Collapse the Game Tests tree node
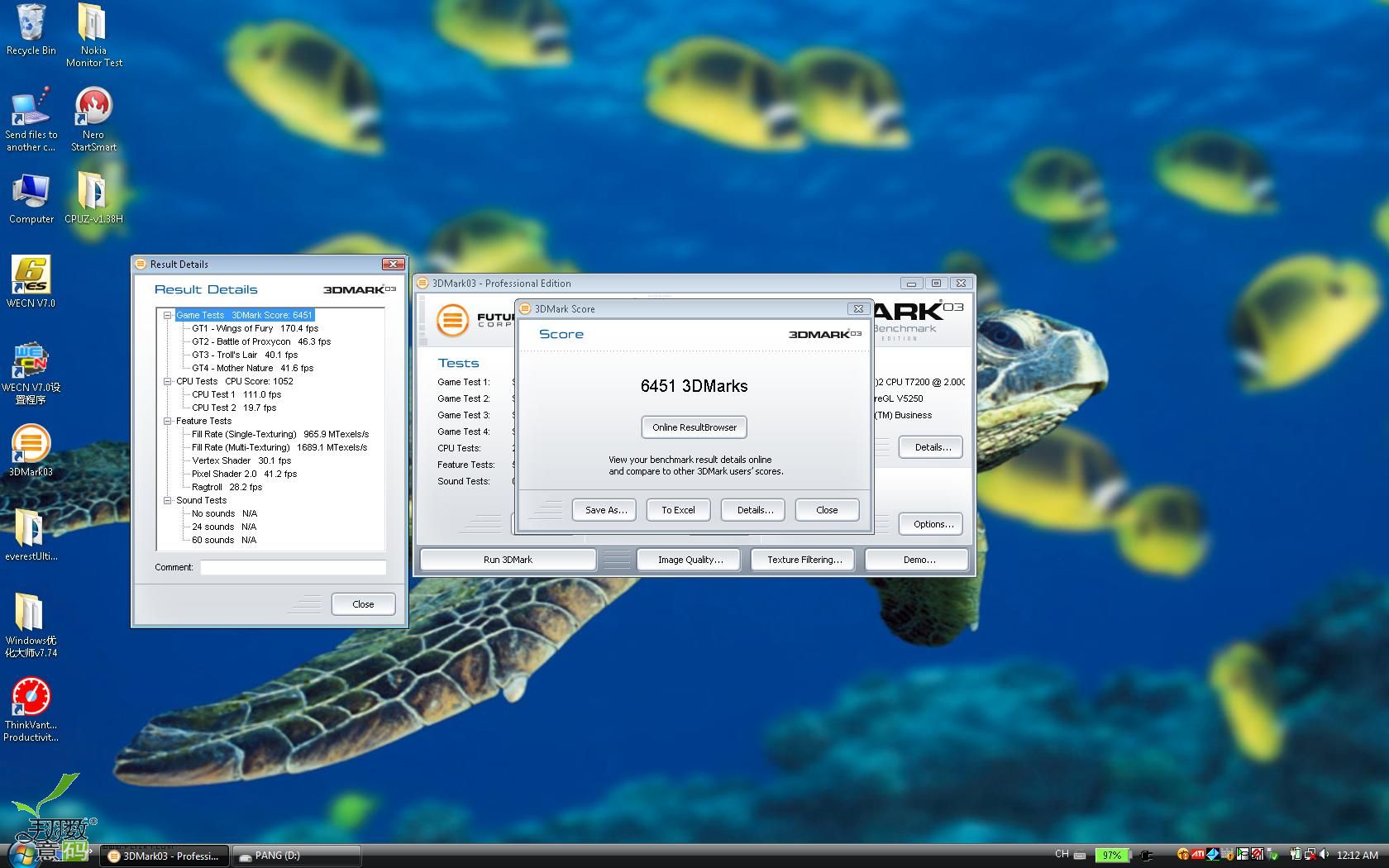The image size is (1389, 868). click(168, 315)
